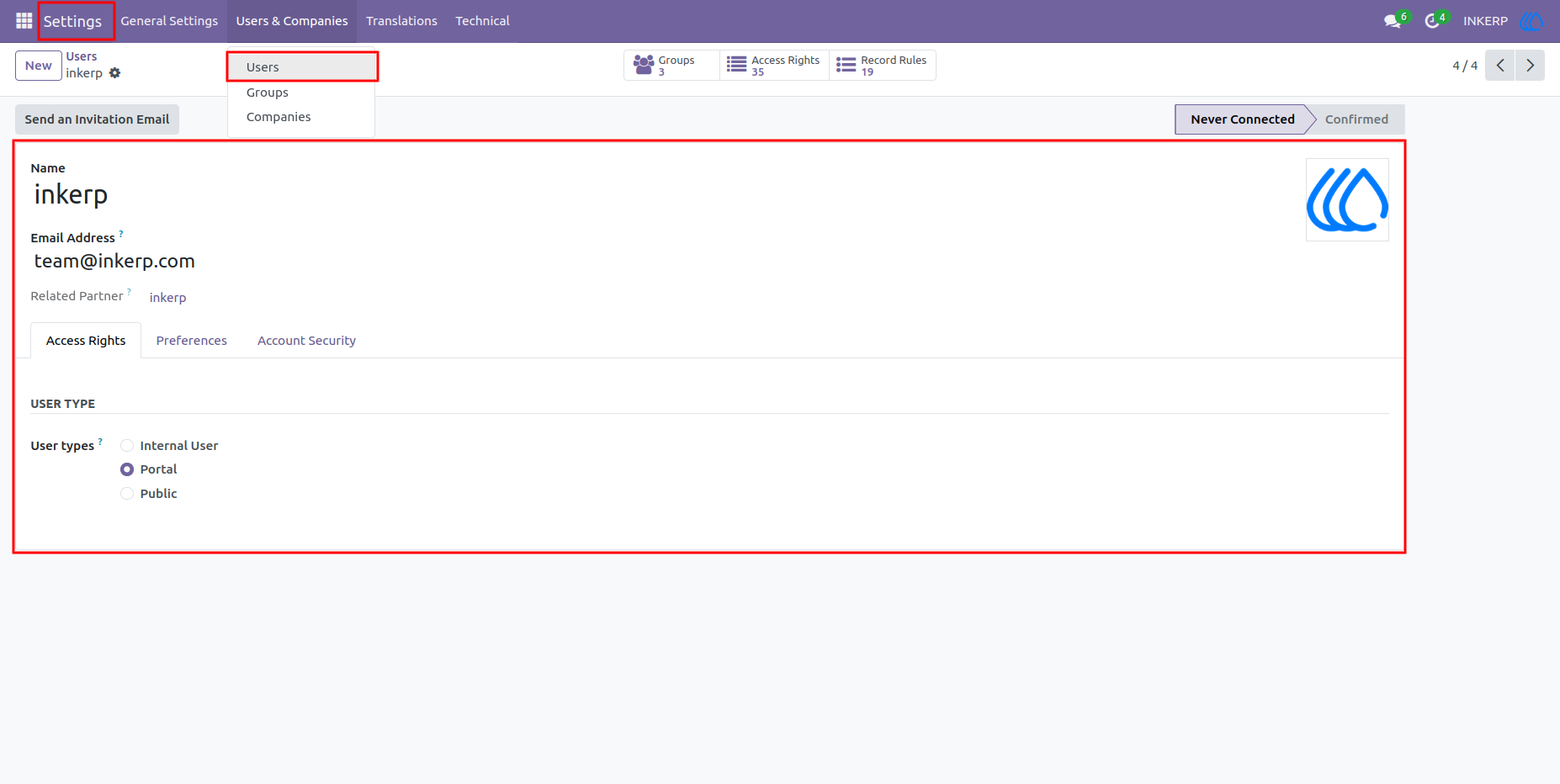Select the Public user type radio

click(127, 494)
